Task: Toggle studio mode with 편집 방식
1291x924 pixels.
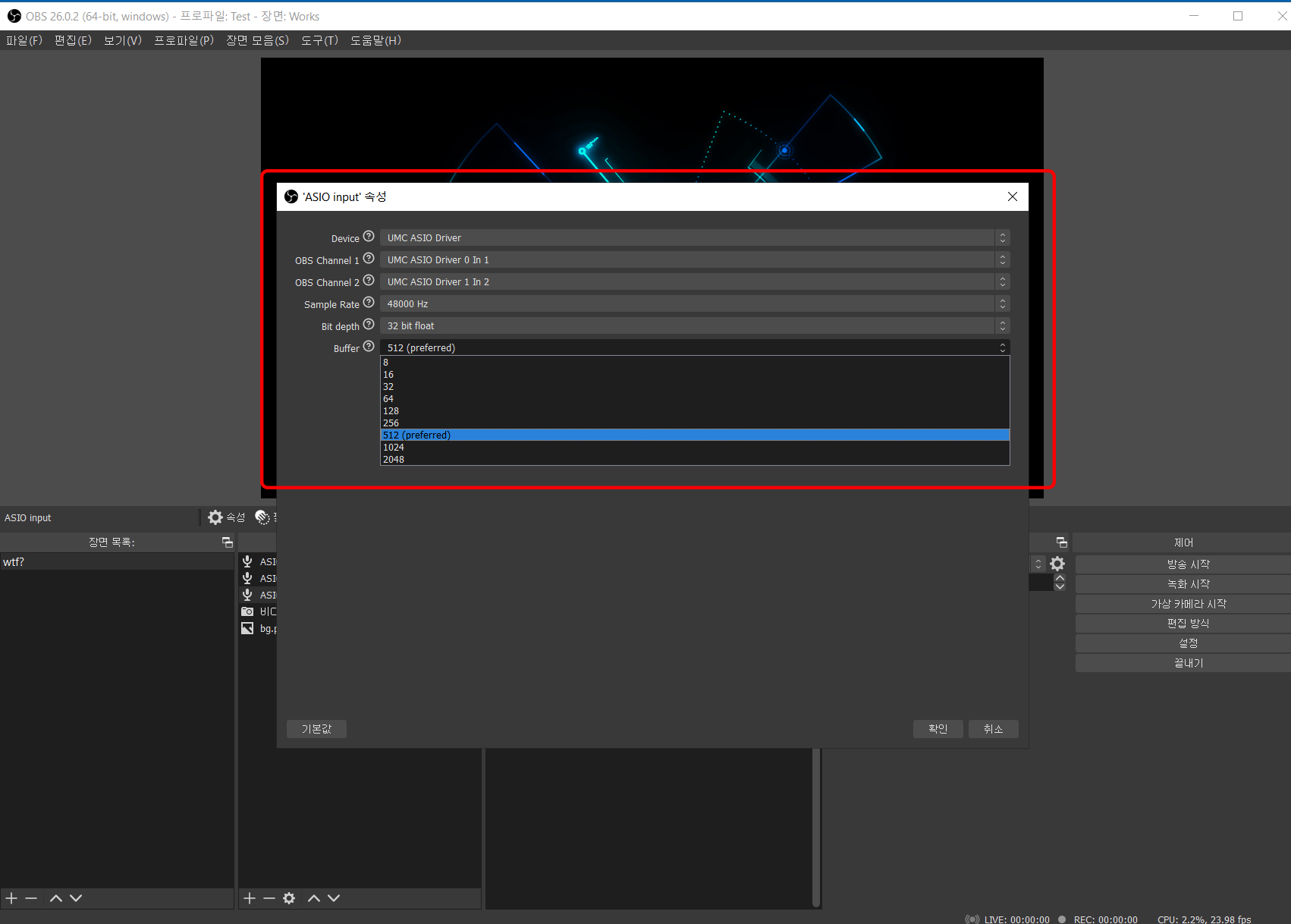Action: [x=1183, y=624]
